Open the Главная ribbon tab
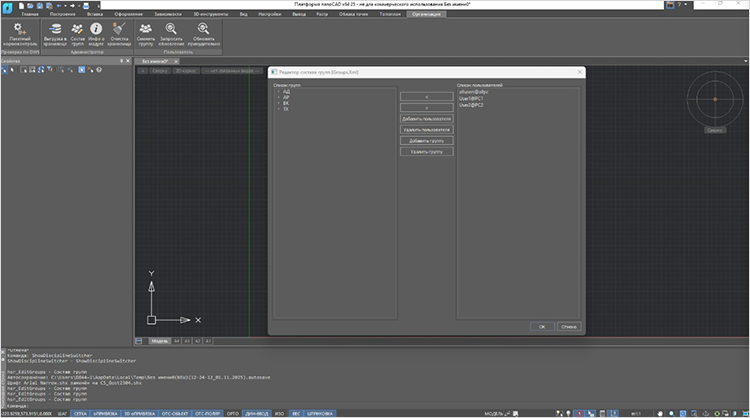Viewport: 750px width, 418px height. [31, 16]
